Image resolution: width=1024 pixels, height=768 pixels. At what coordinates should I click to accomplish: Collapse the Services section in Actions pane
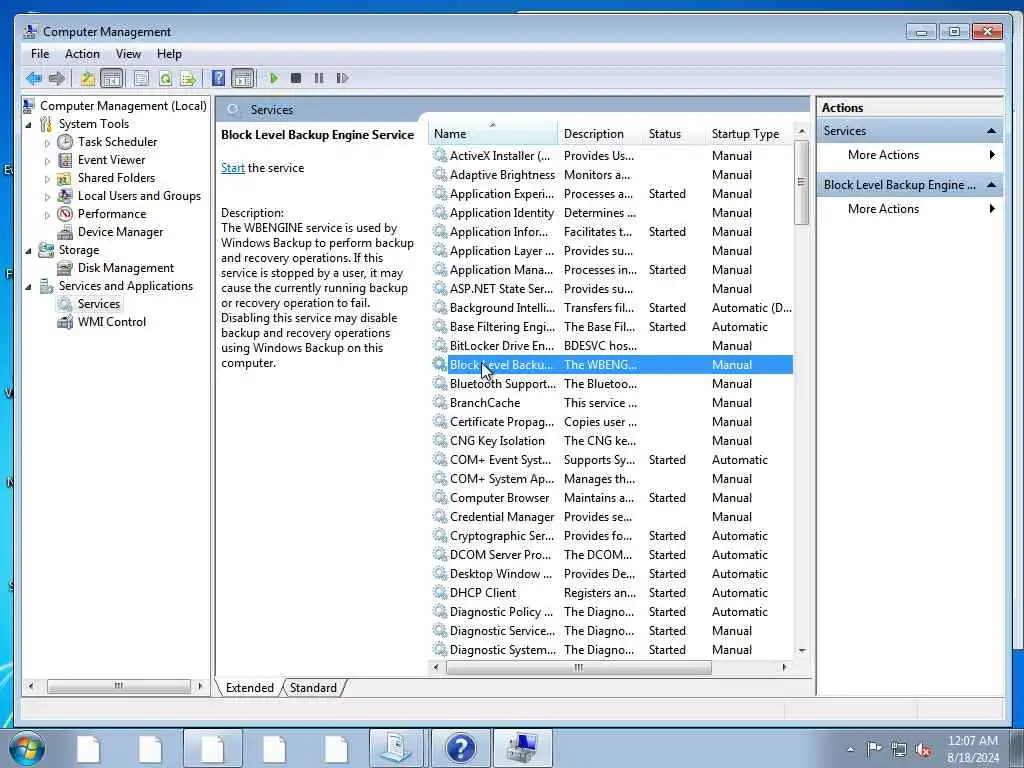[991, 131]
